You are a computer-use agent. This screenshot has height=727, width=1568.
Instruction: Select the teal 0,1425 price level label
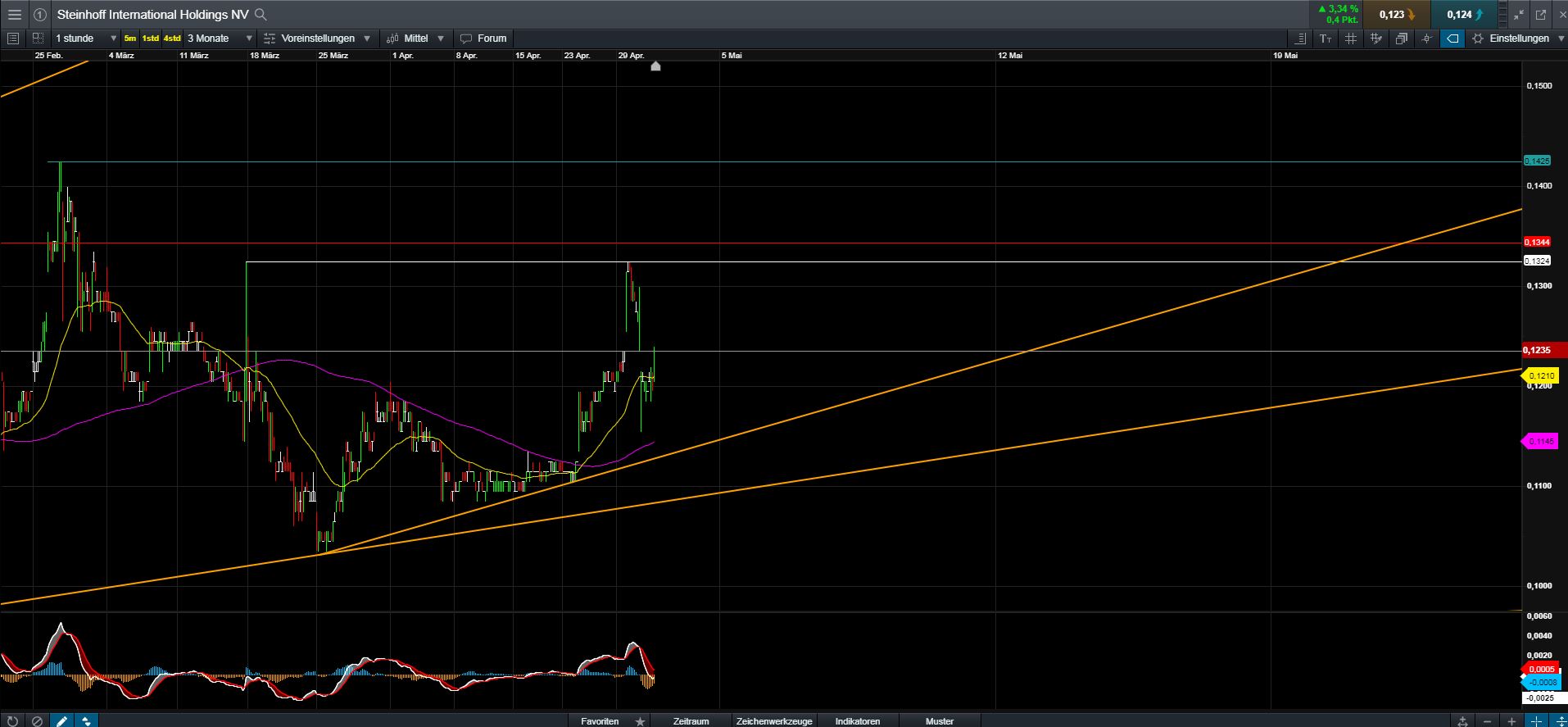[1537, 161]
